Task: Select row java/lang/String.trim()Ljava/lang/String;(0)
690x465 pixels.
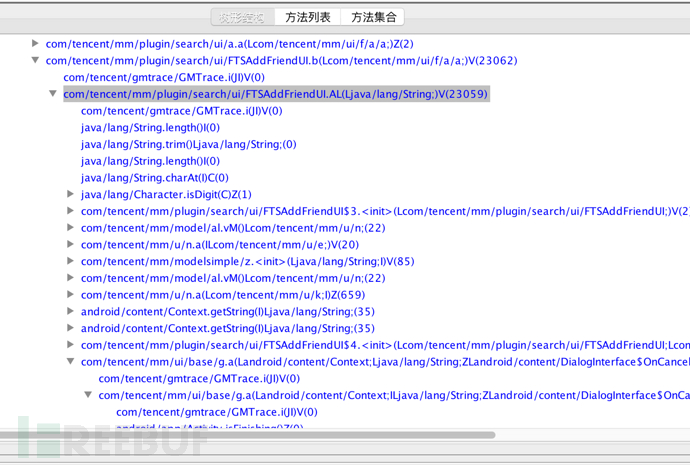Action: 189,144
